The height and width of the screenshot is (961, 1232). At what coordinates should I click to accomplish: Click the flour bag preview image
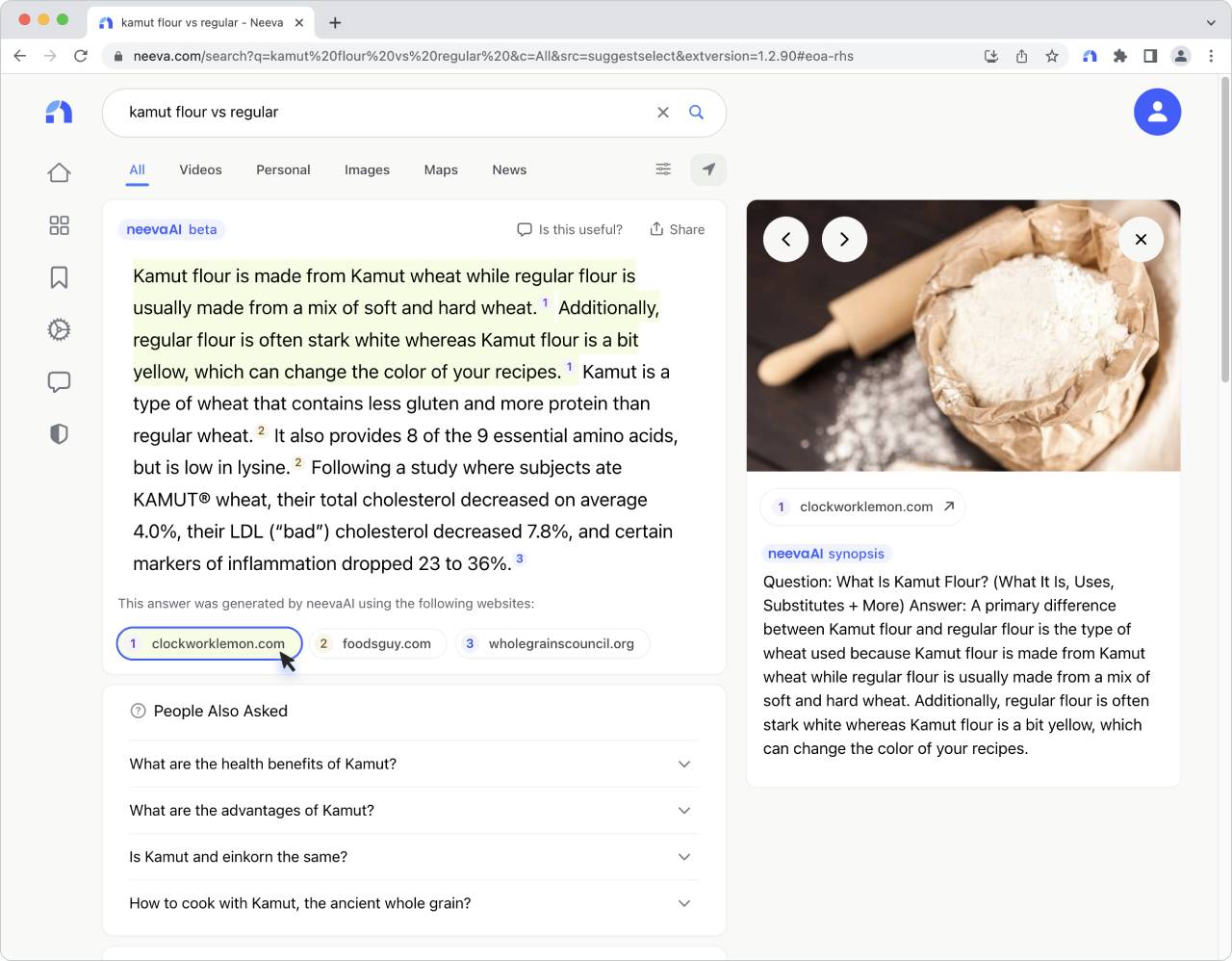[x=963, y=335]
